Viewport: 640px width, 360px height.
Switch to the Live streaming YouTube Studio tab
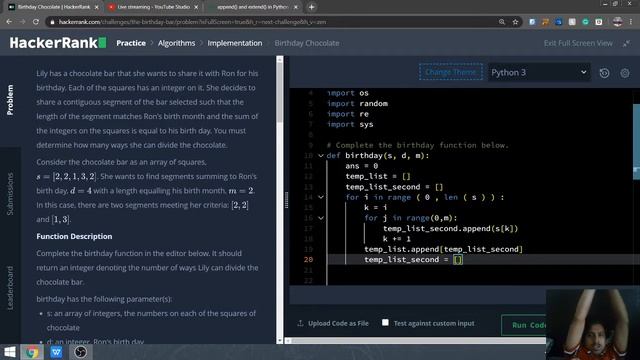pyautogui.click(x=153, y=7)
